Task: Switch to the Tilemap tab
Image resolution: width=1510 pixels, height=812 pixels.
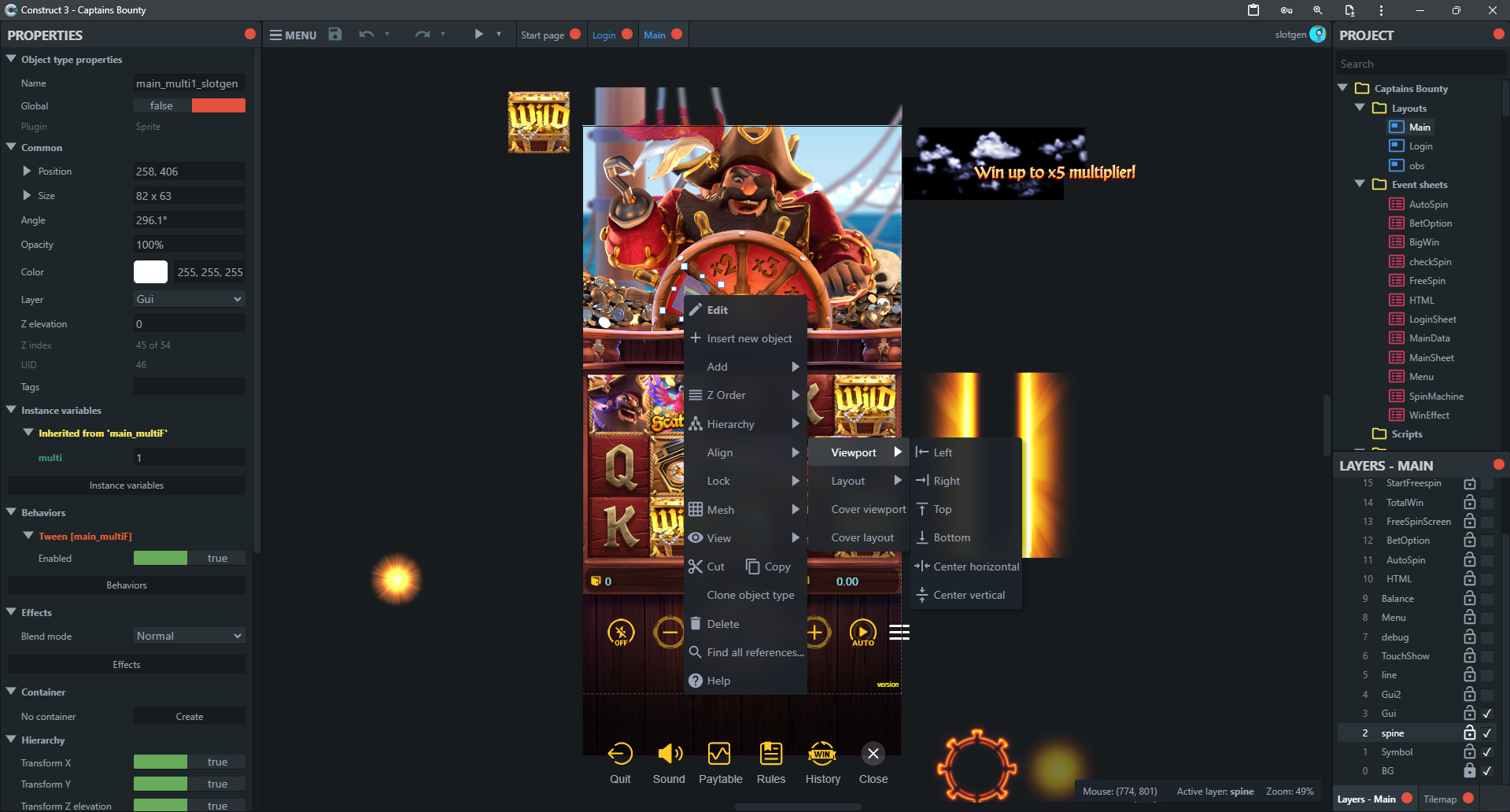Action: [x=1440, y=799]
